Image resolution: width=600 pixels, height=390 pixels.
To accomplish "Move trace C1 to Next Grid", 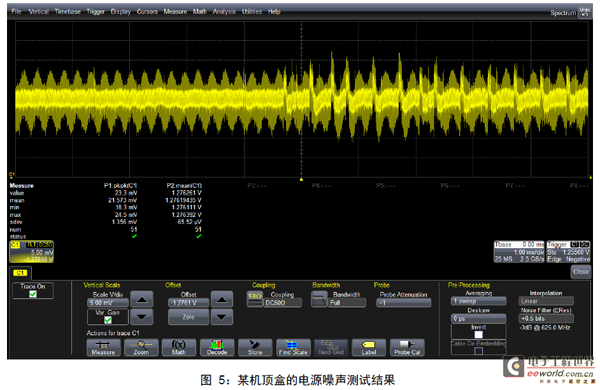I will 331,347.
